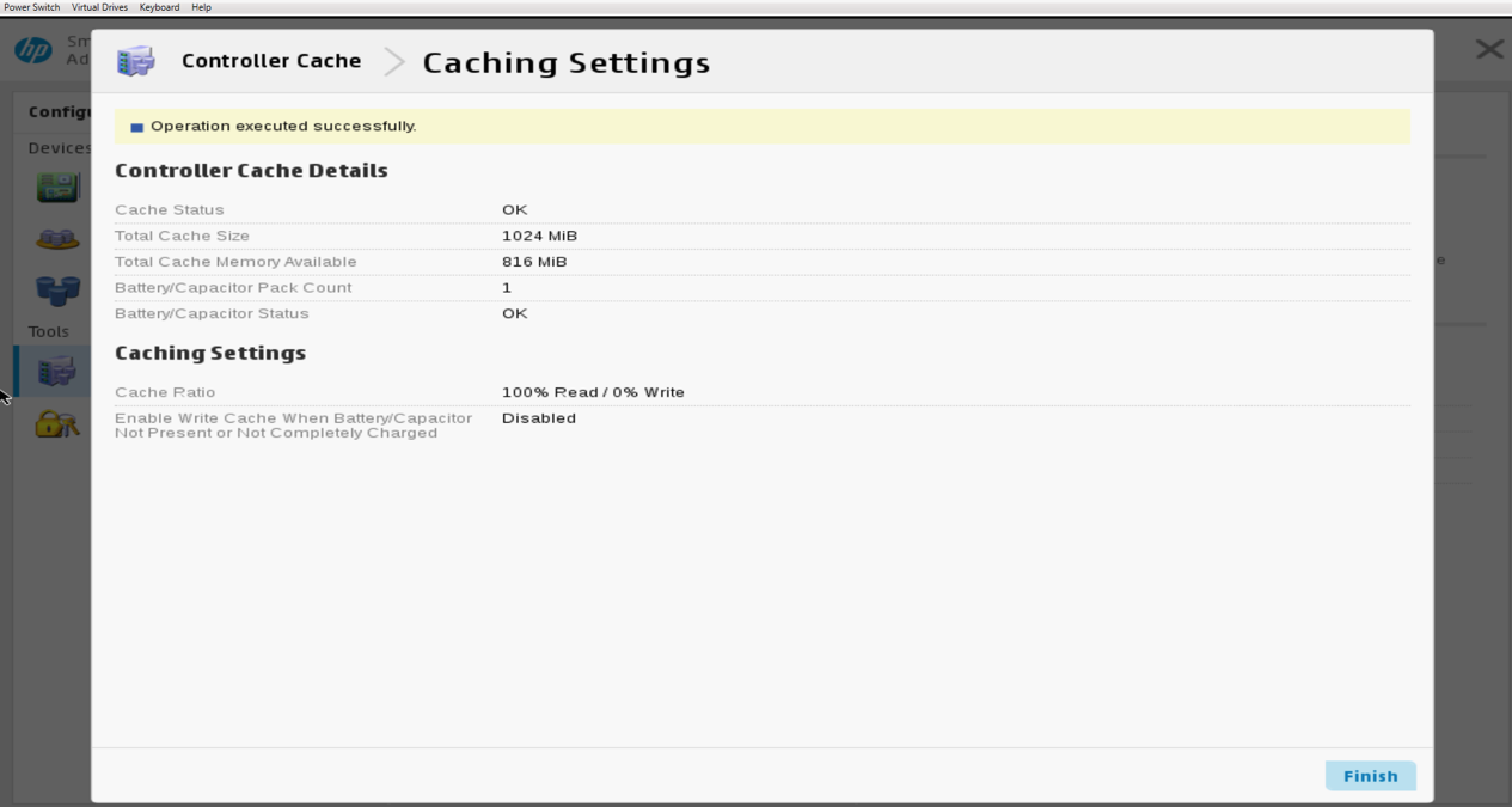The height and width of the screenshot is (807, 1512).
Task: Click the Cache Ratio value text
Action: tap(593, 392)
